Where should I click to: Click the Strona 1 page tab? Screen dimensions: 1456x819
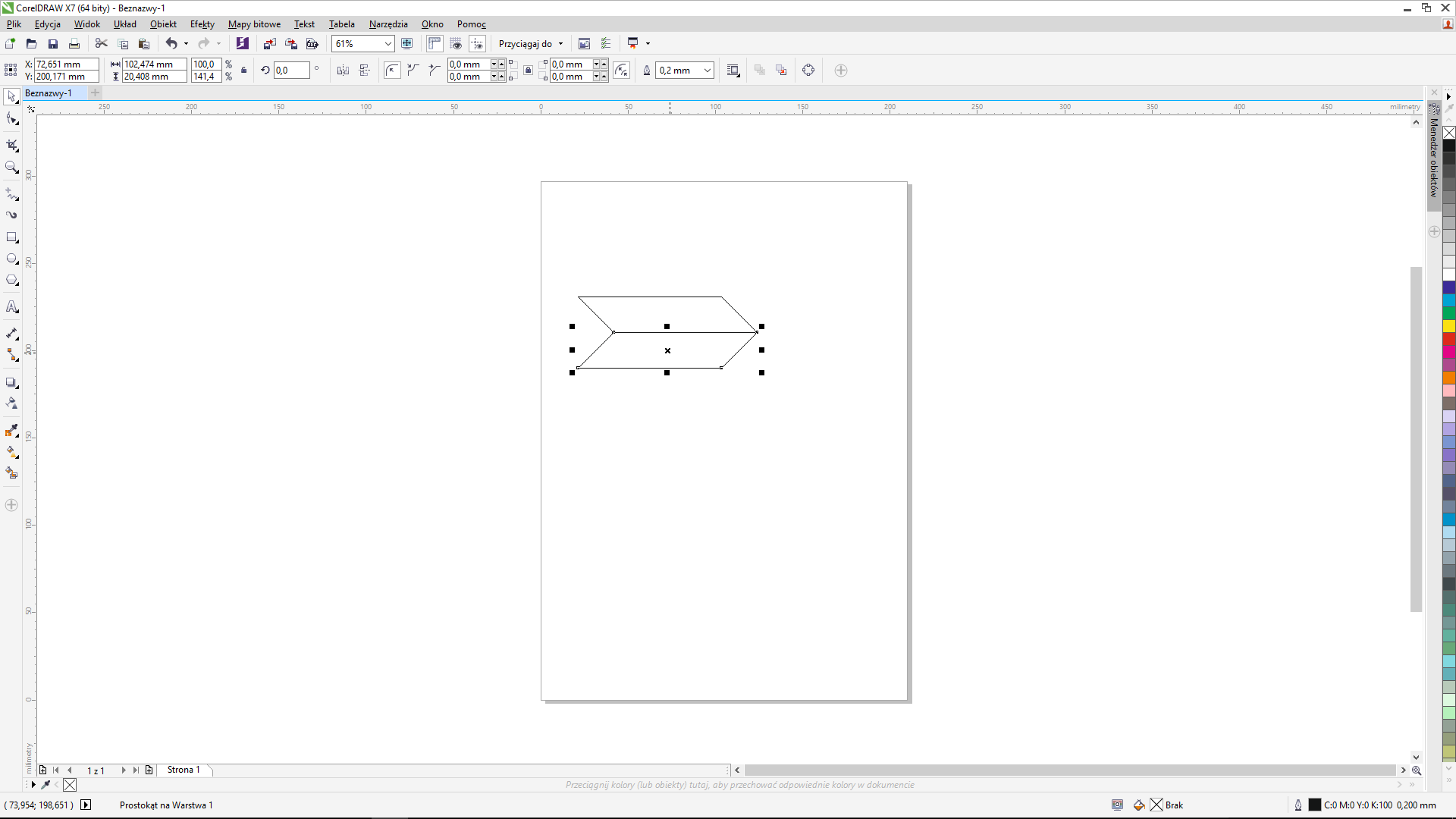point(184,770)
